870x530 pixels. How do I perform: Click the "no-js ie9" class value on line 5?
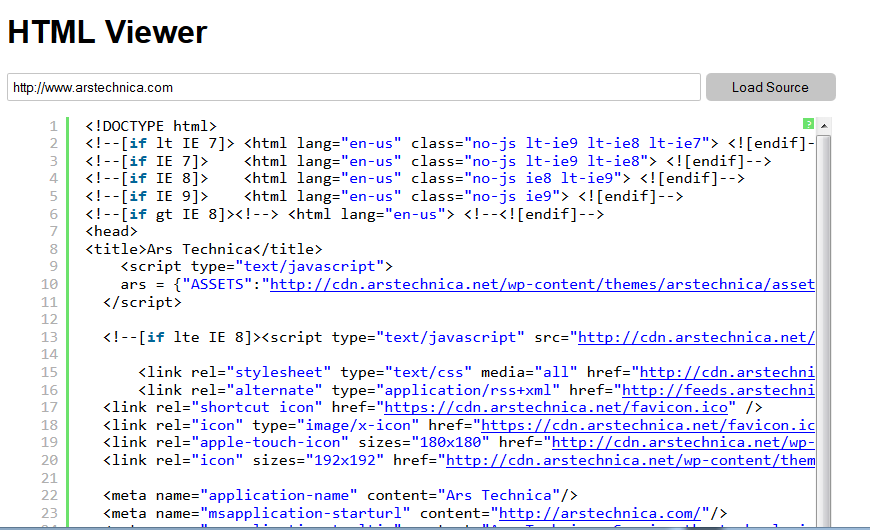[513, 196]
